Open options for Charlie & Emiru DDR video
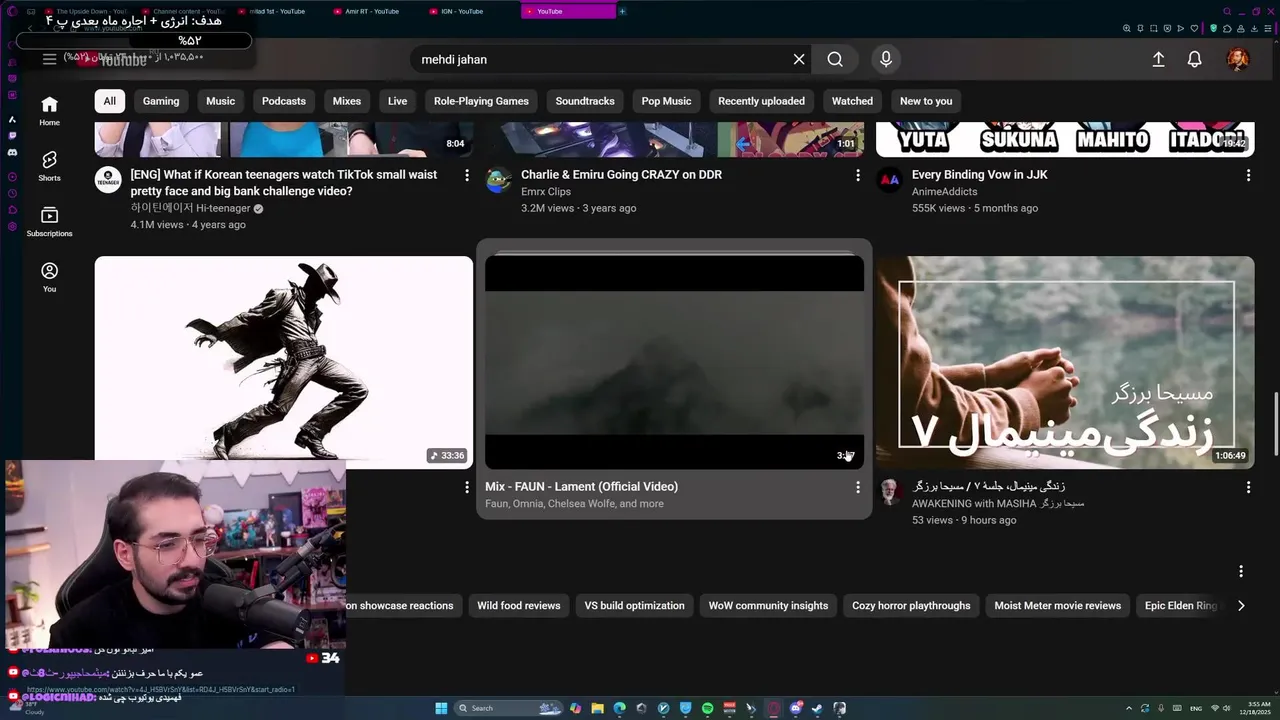The width and height of the screenshot is (1280, 720). point(857,175)
